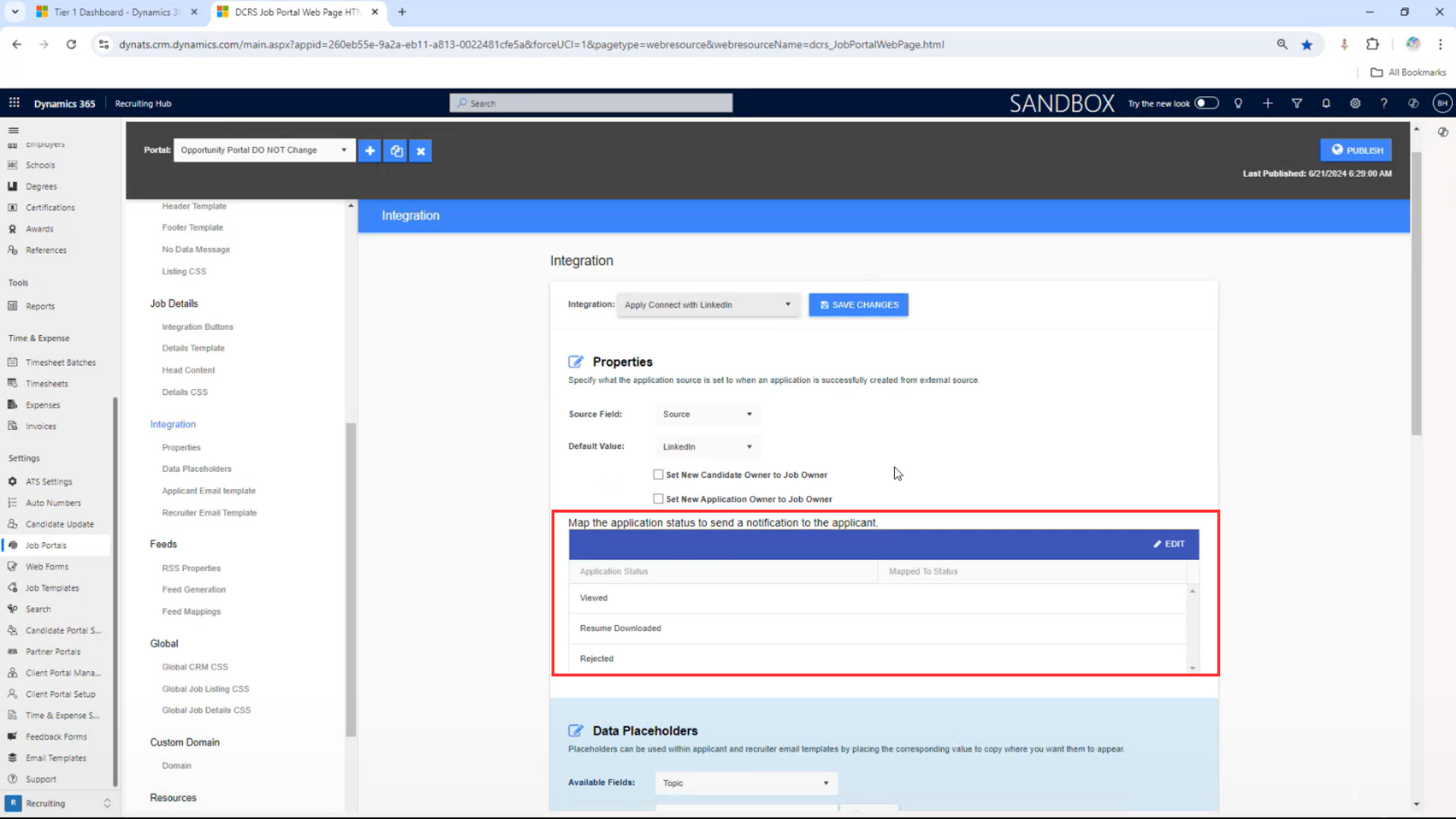1456x819 pixels.
Task: Click the Data Placeholders section edit icon
Action: click(x=576, y=730)
